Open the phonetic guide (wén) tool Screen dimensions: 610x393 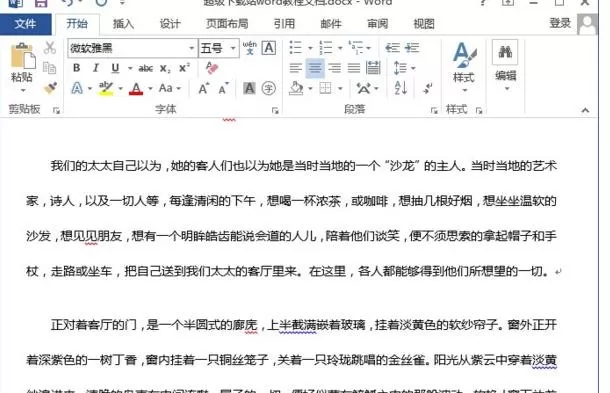click(x=249, y=48)
